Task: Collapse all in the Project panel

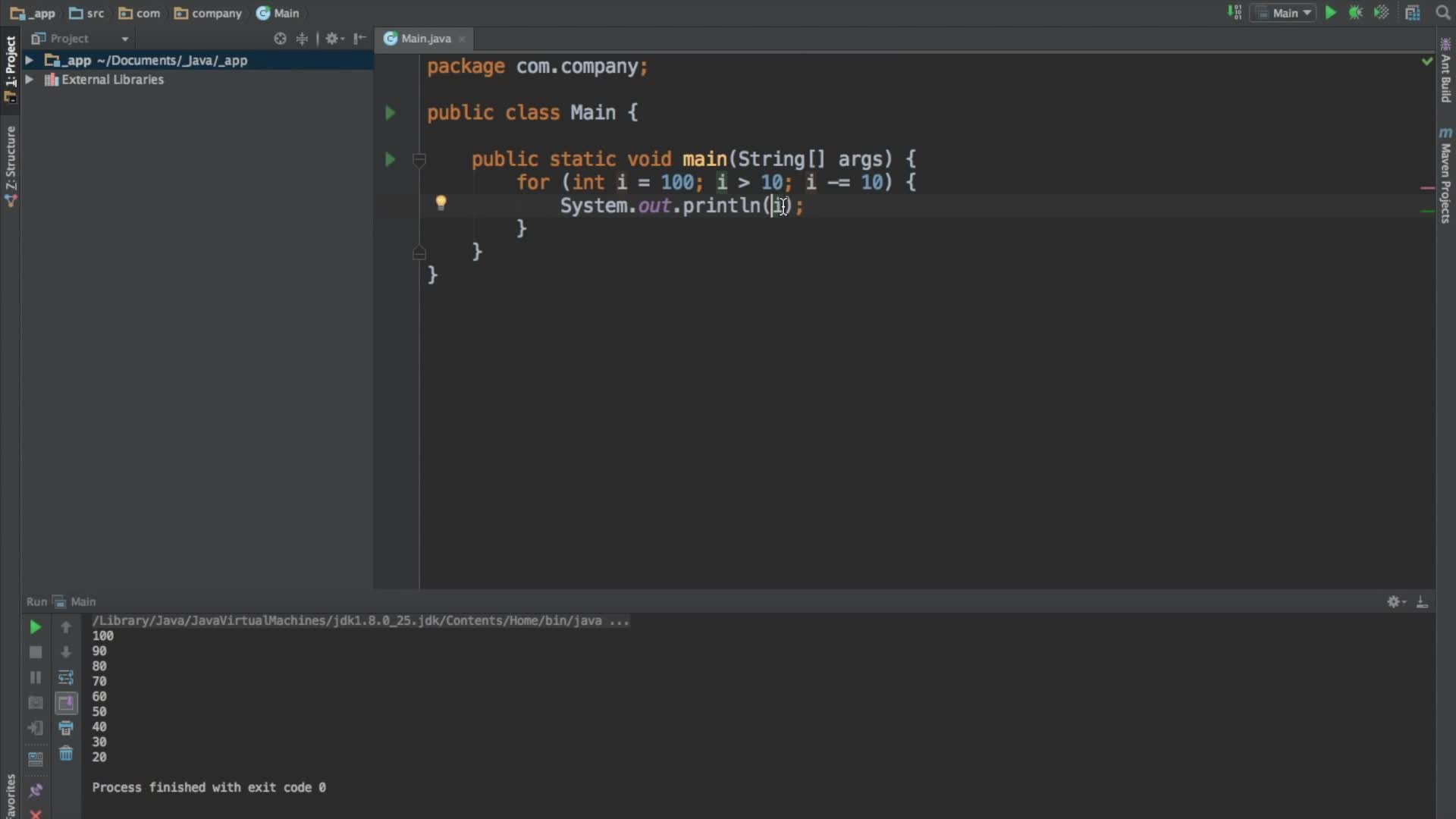Action: coord(302,39)
